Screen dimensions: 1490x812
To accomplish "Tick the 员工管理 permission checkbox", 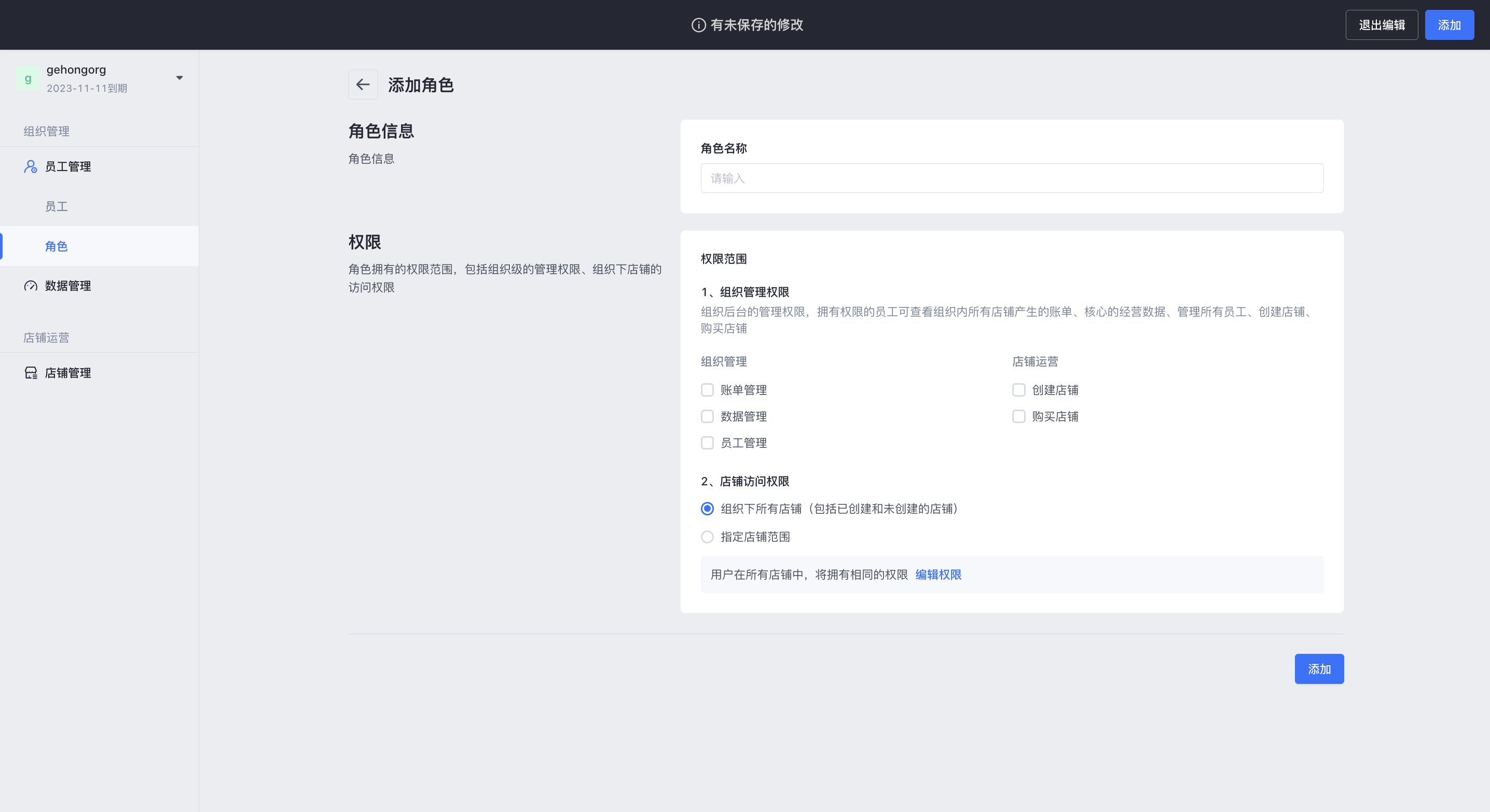I will [x=707, y=443].
